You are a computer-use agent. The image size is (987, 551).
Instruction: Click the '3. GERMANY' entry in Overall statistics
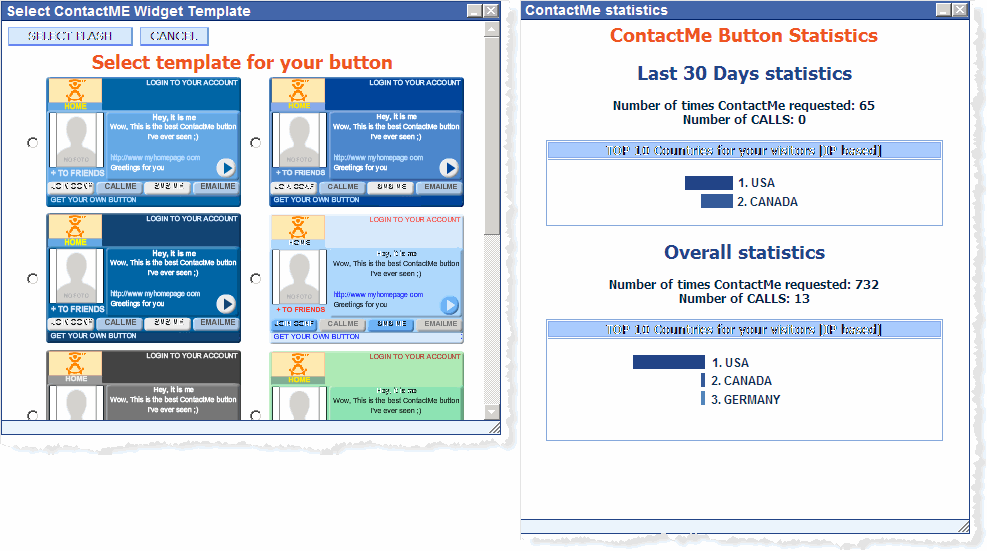[745, 400]
